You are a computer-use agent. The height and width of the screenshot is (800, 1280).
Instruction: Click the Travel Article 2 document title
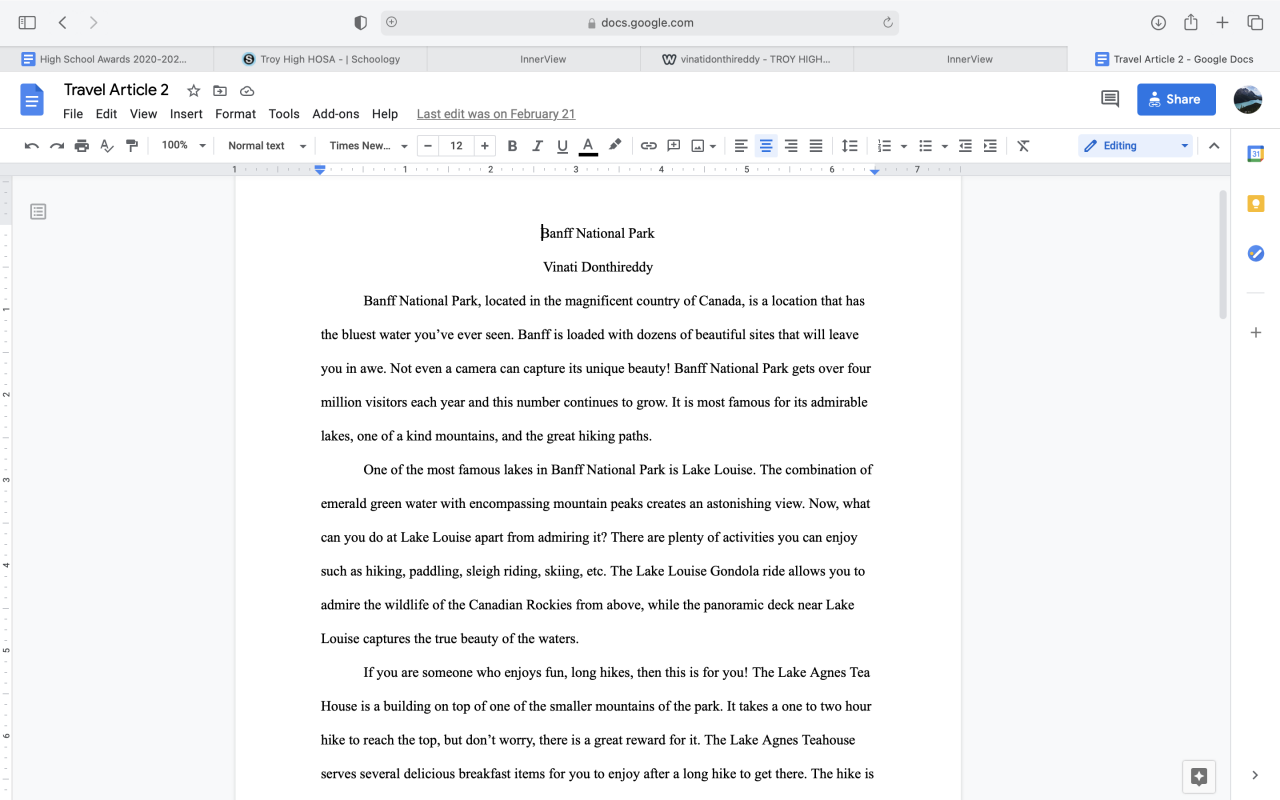click(x=116, y=90)
